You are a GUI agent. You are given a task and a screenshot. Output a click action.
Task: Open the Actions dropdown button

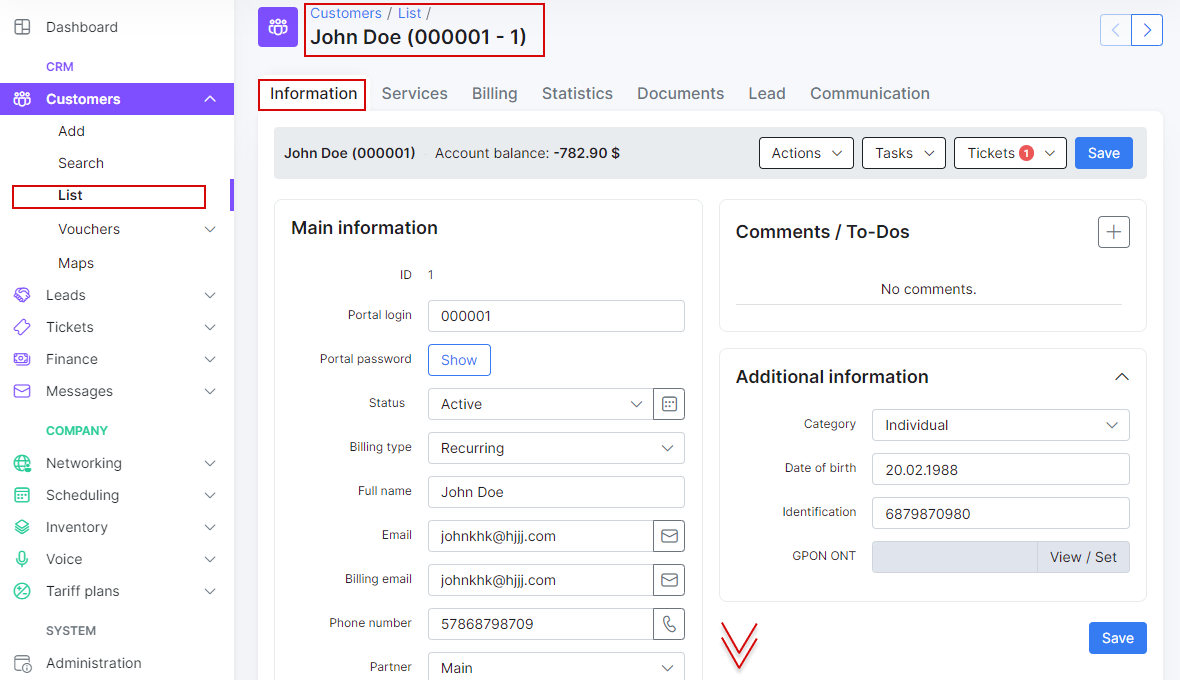(x=806, y=153)
